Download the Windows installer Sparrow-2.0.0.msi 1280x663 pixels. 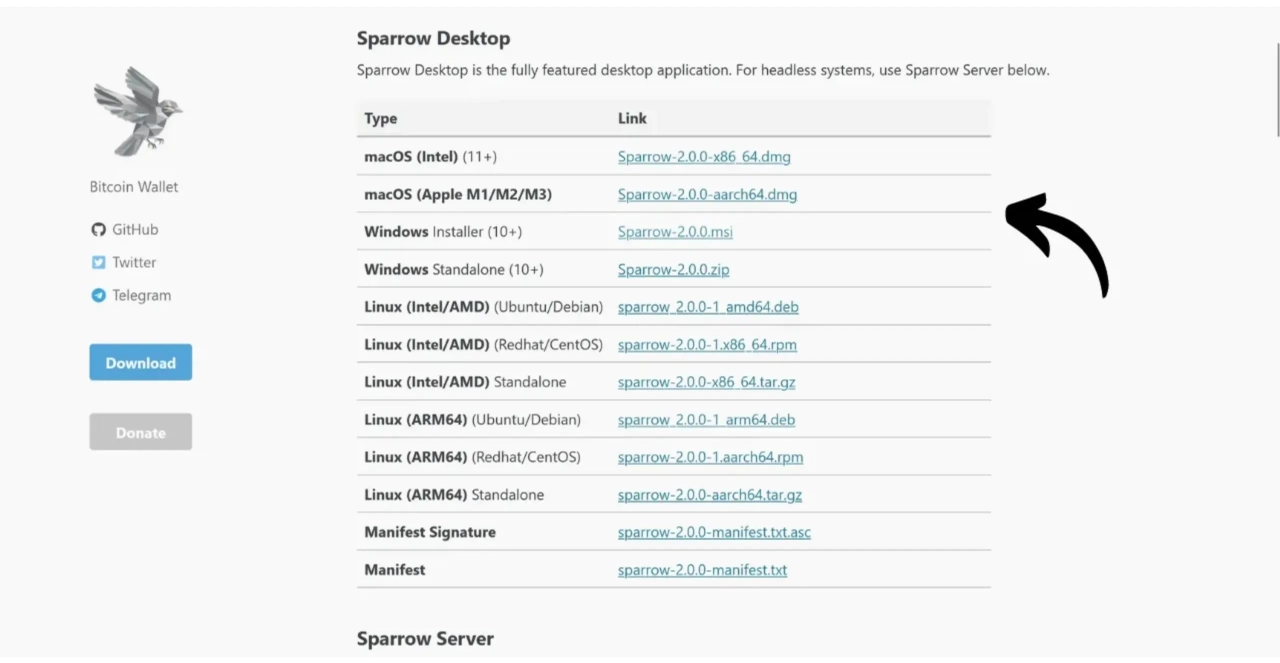(x=675, y=232)
